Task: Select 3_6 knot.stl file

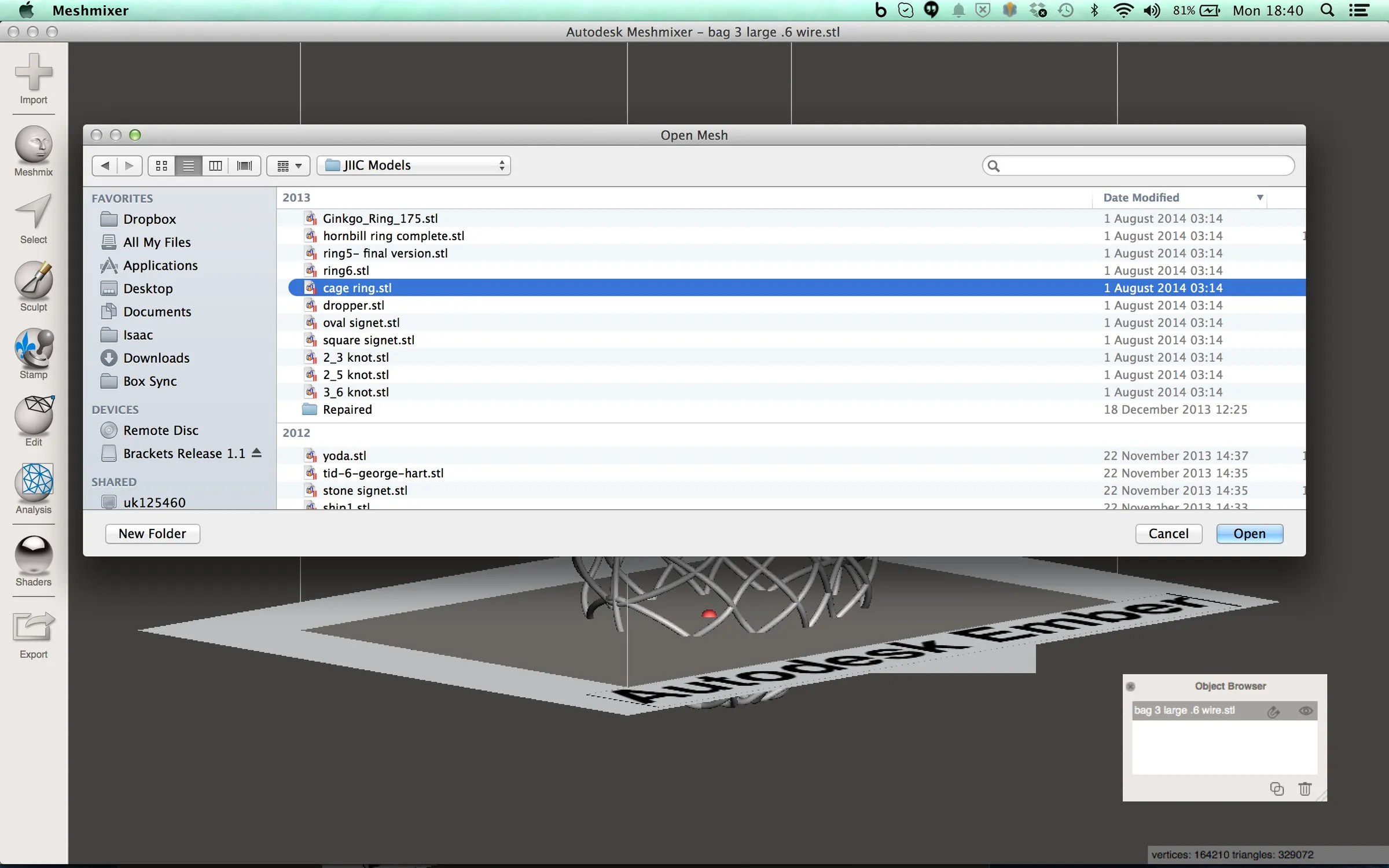Action: 791,392
